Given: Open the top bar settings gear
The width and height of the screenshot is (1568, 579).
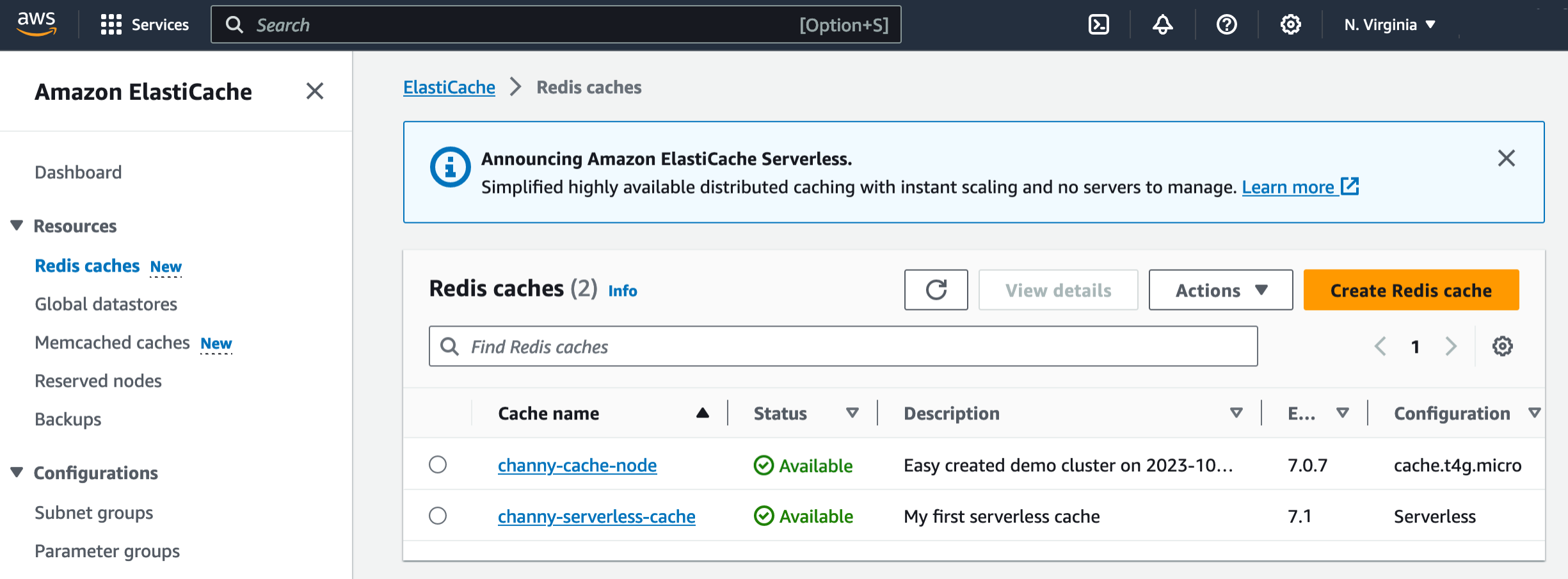Looking at the screenshot, I should pos(1290,25).
